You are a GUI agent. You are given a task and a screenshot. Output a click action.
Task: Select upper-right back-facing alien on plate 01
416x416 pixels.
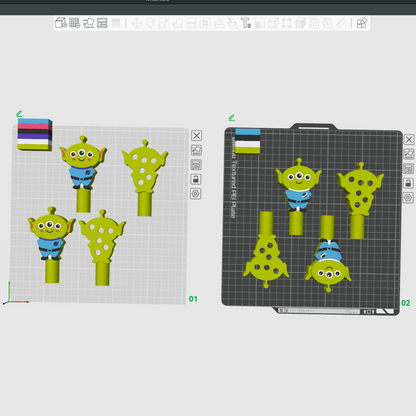click(145, 177)
